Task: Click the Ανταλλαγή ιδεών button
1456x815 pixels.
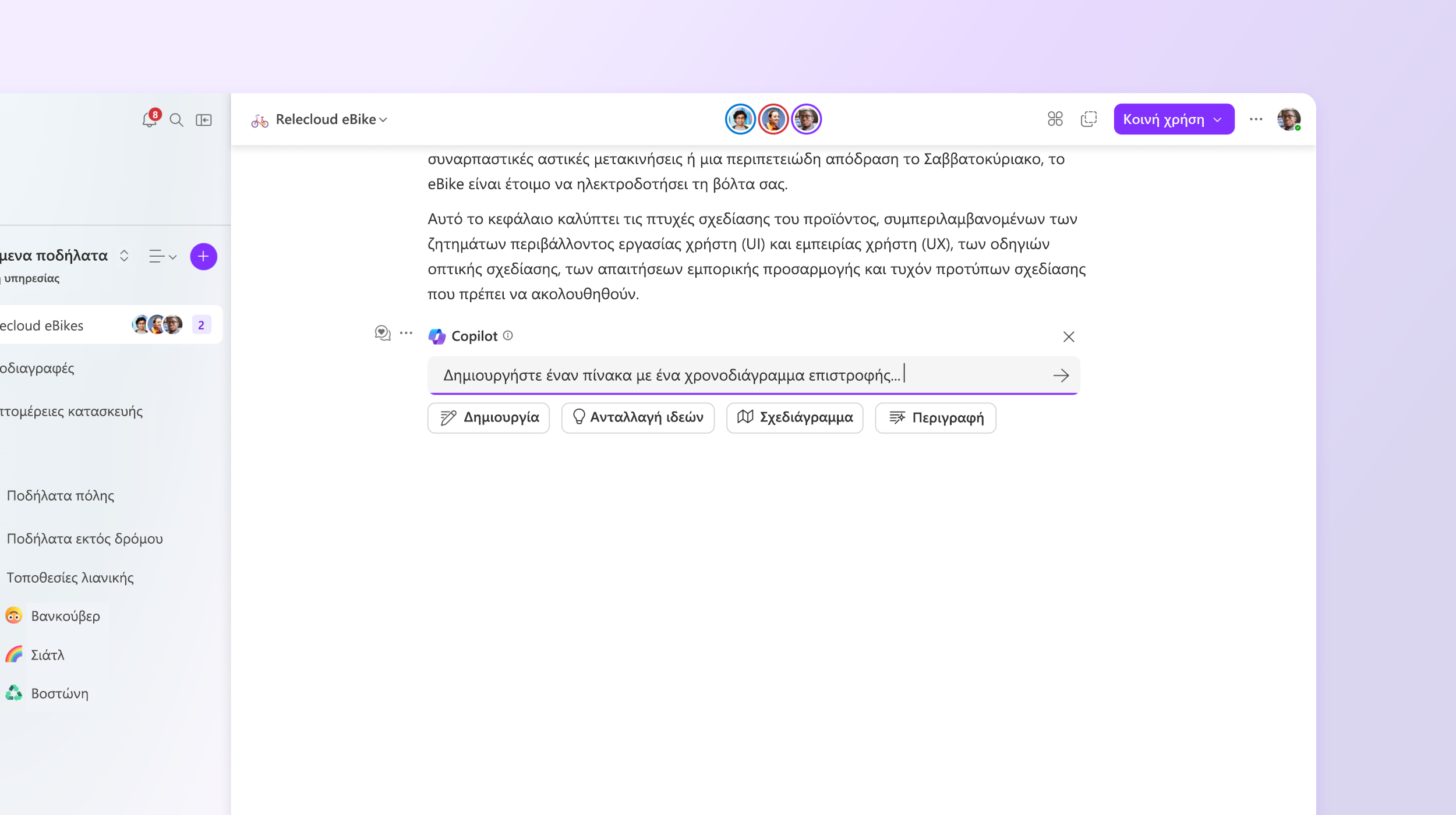Action: 638,417
